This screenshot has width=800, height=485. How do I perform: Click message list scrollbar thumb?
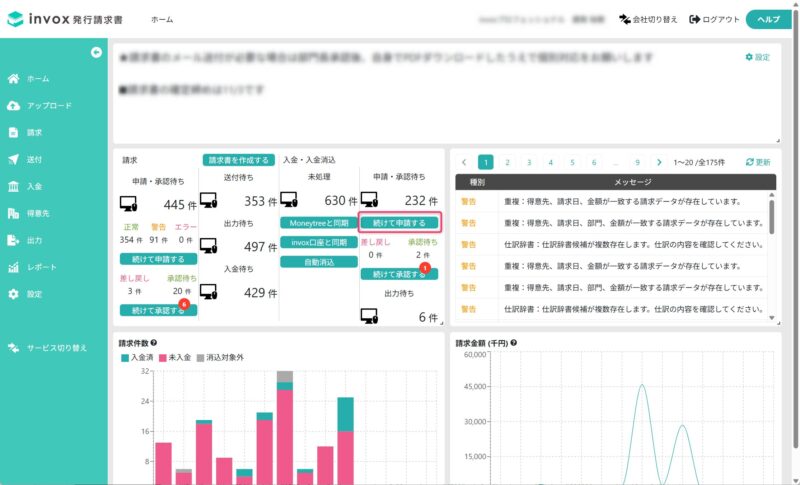(x=771, y=217)
